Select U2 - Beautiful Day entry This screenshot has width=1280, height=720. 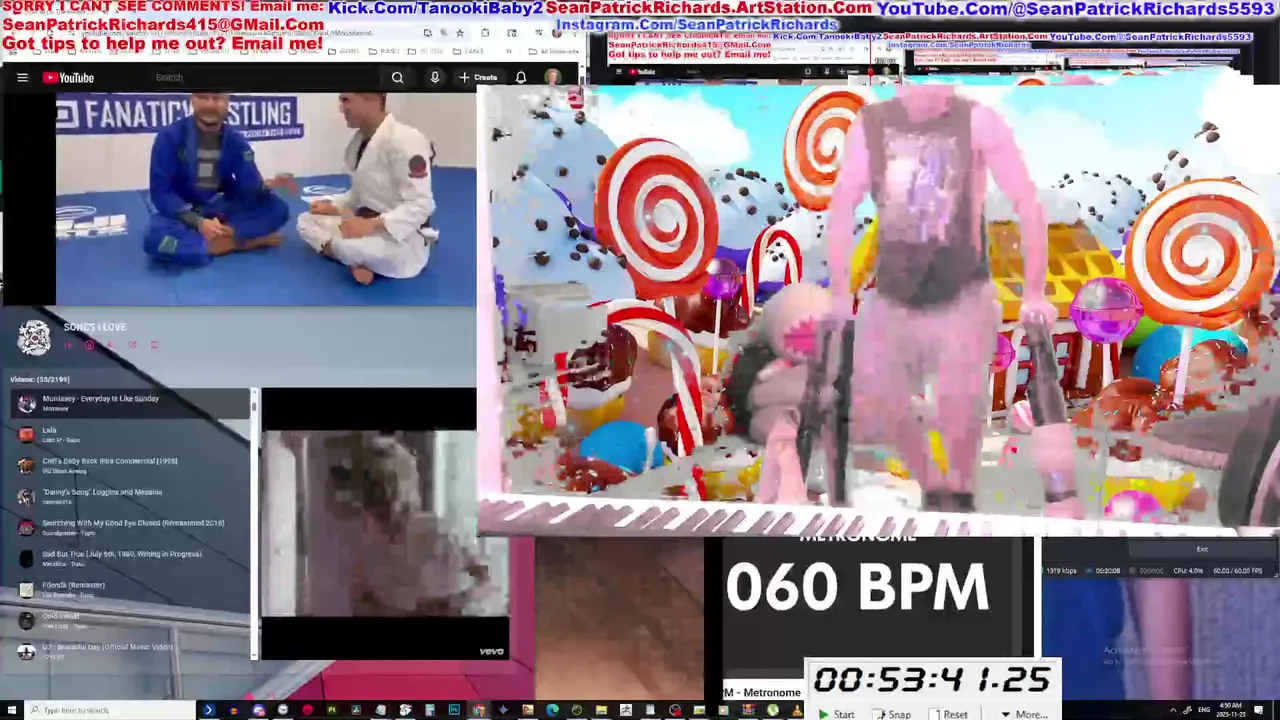(130, 650)
